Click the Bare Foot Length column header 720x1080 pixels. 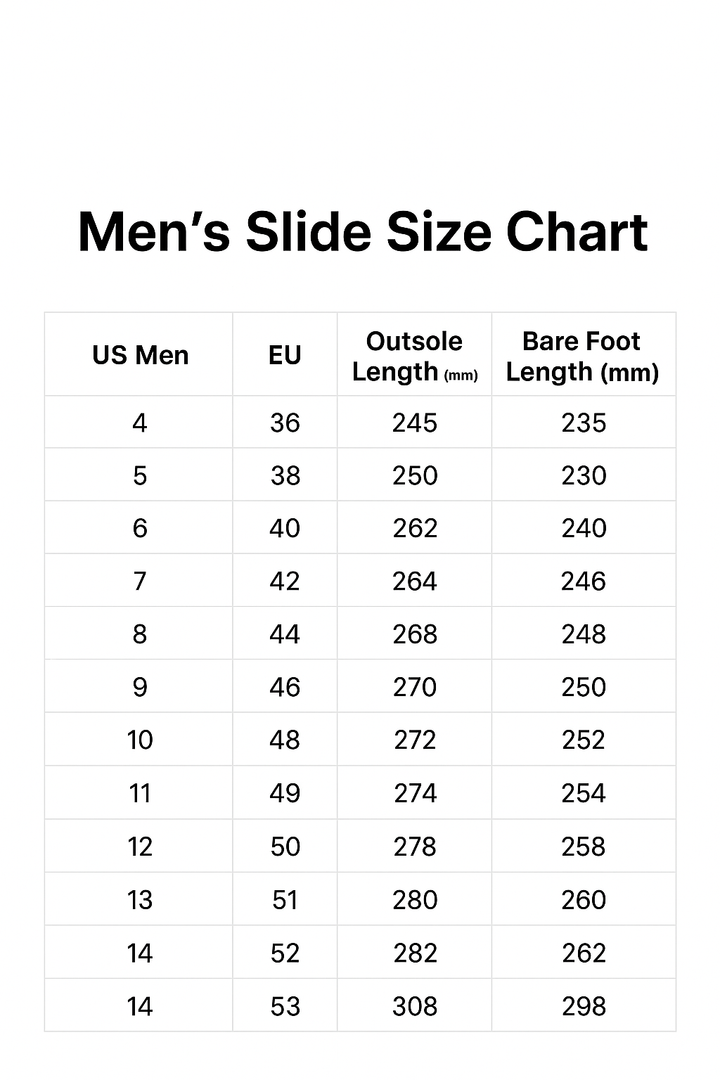tap(582, 356)
